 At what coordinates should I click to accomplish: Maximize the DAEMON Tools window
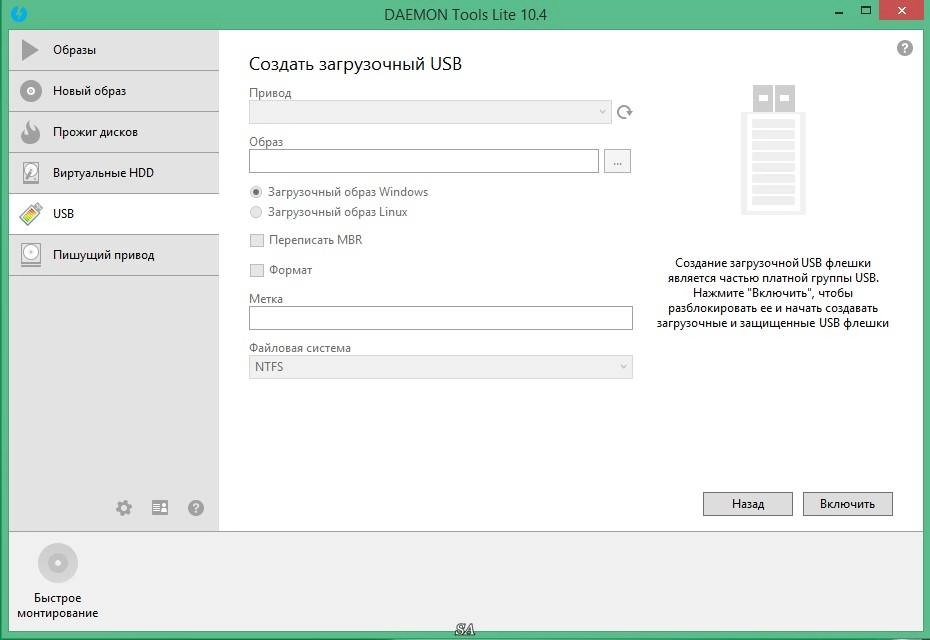point(866,11)
